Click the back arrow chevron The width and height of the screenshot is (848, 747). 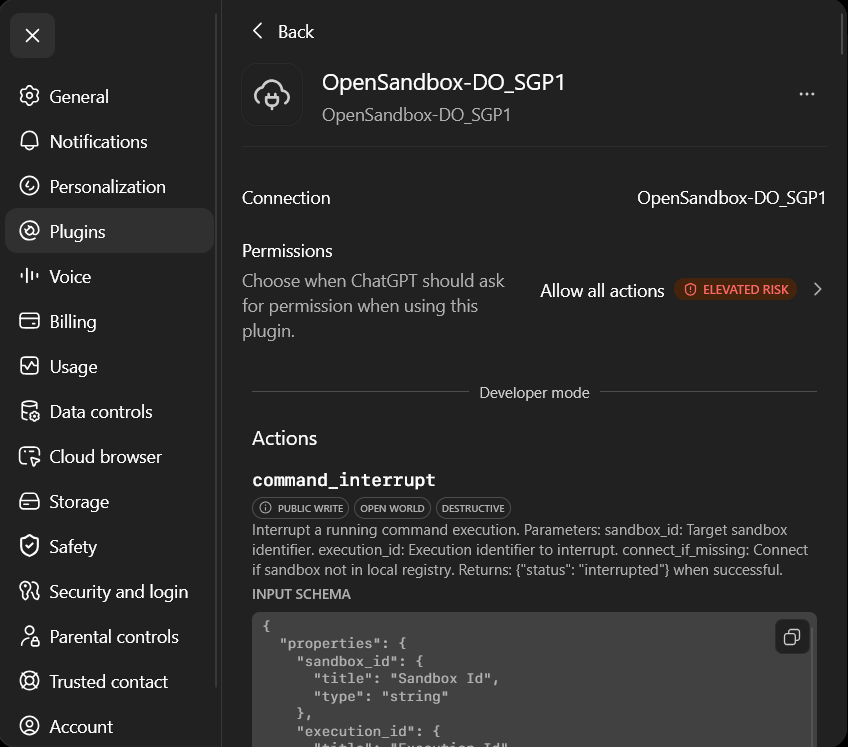[258, 31]
